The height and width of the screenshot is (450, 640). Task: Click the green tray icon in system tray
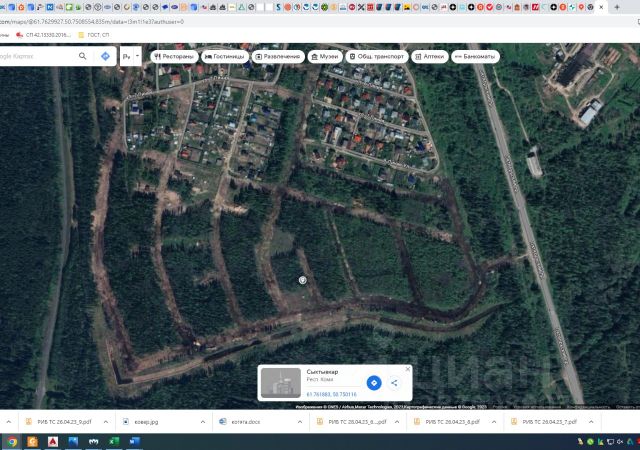click(x=590, y=441)
